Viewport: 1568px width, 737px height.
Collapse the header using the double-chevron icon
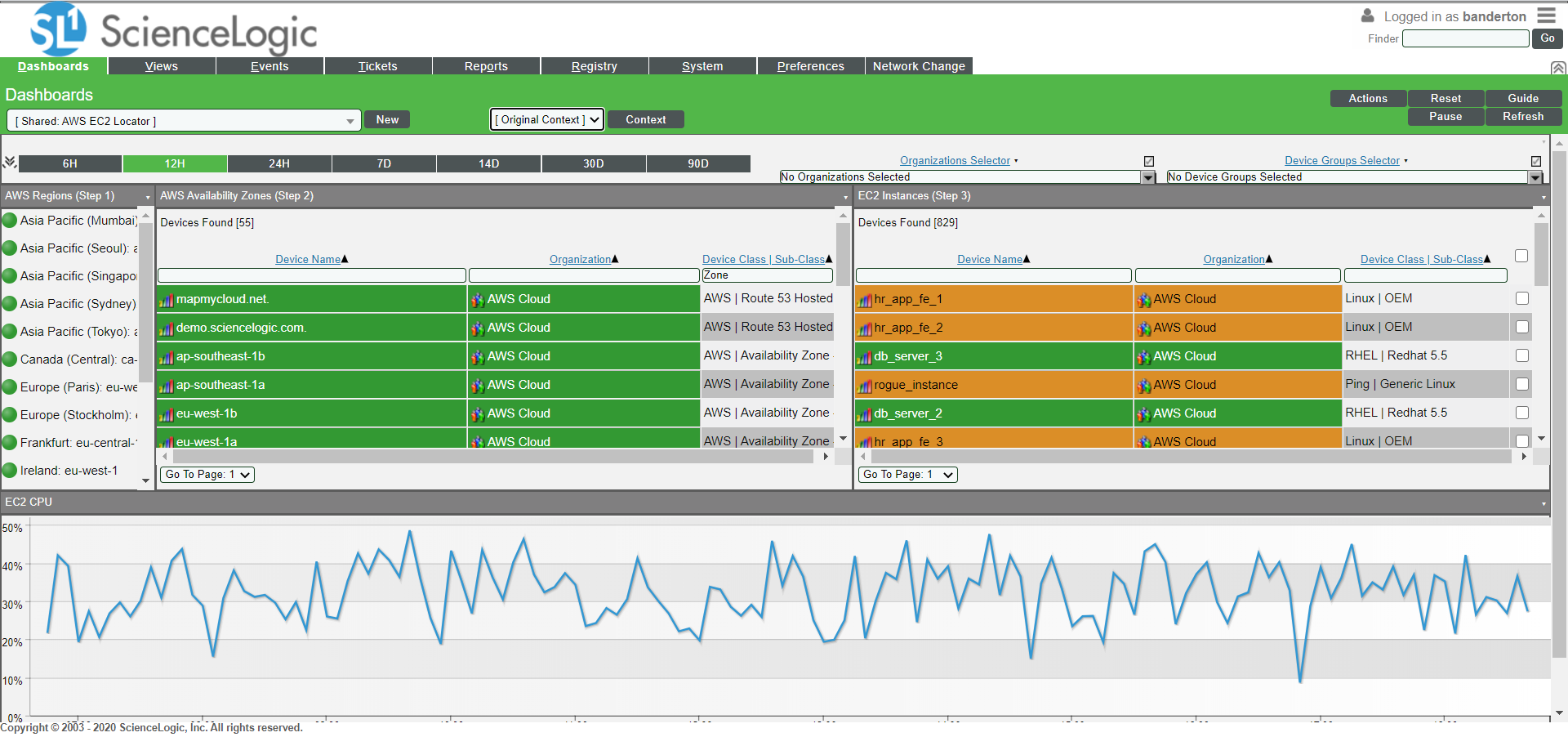click(1558, 68)
